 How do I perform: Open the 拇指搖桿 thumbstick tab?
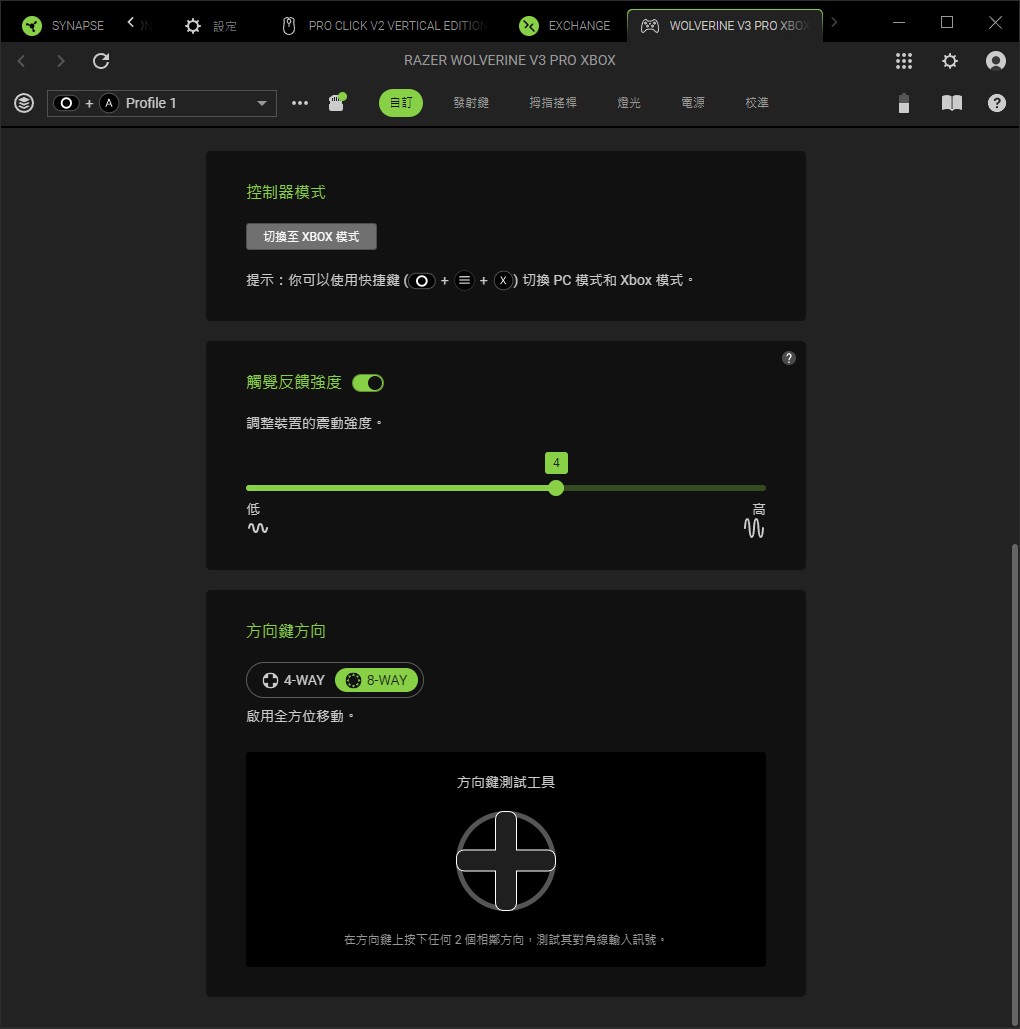(x=553, y=103)
